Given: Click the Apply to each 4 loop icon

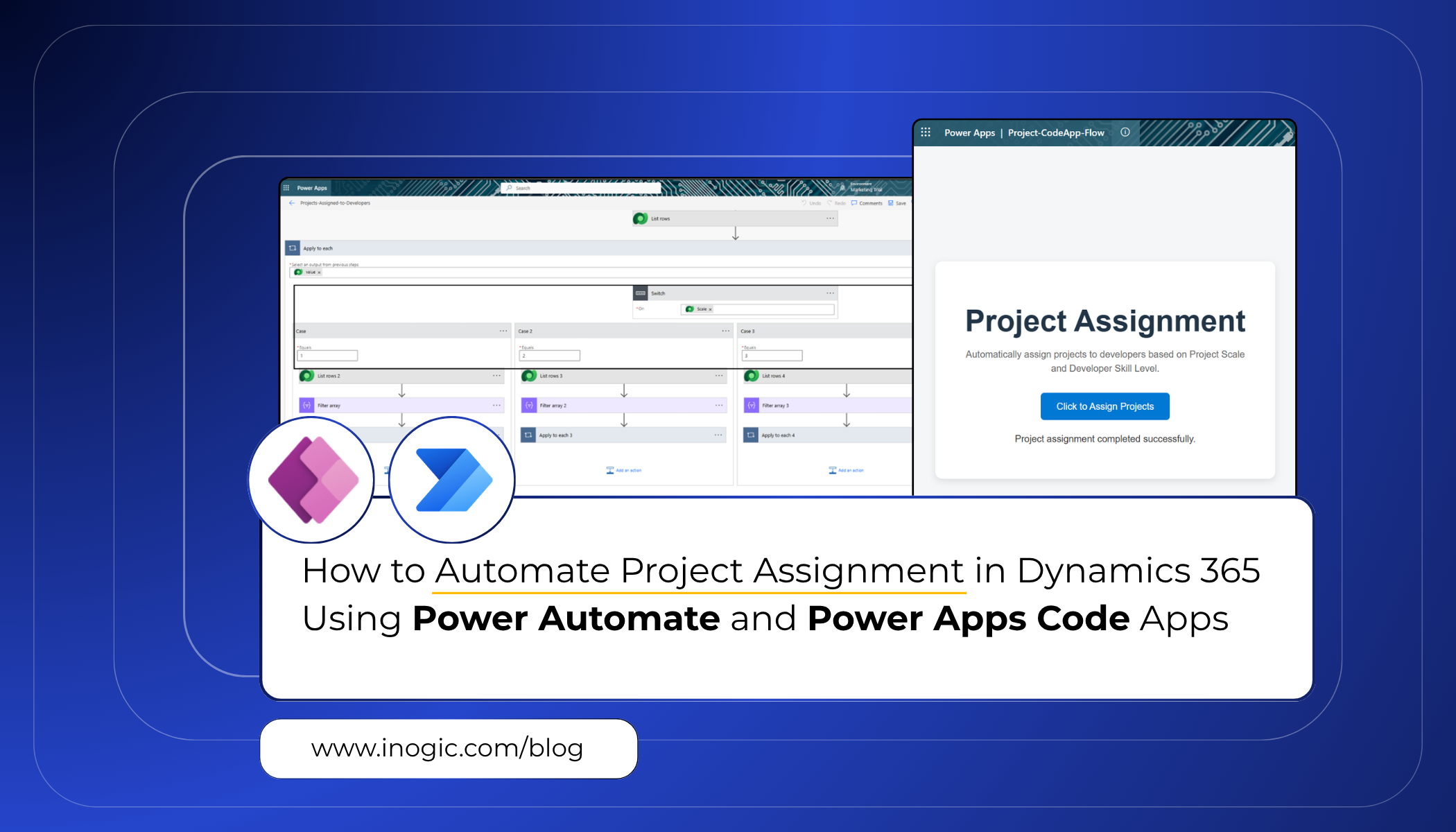Looking at the screenshot, I should [751, 435].
